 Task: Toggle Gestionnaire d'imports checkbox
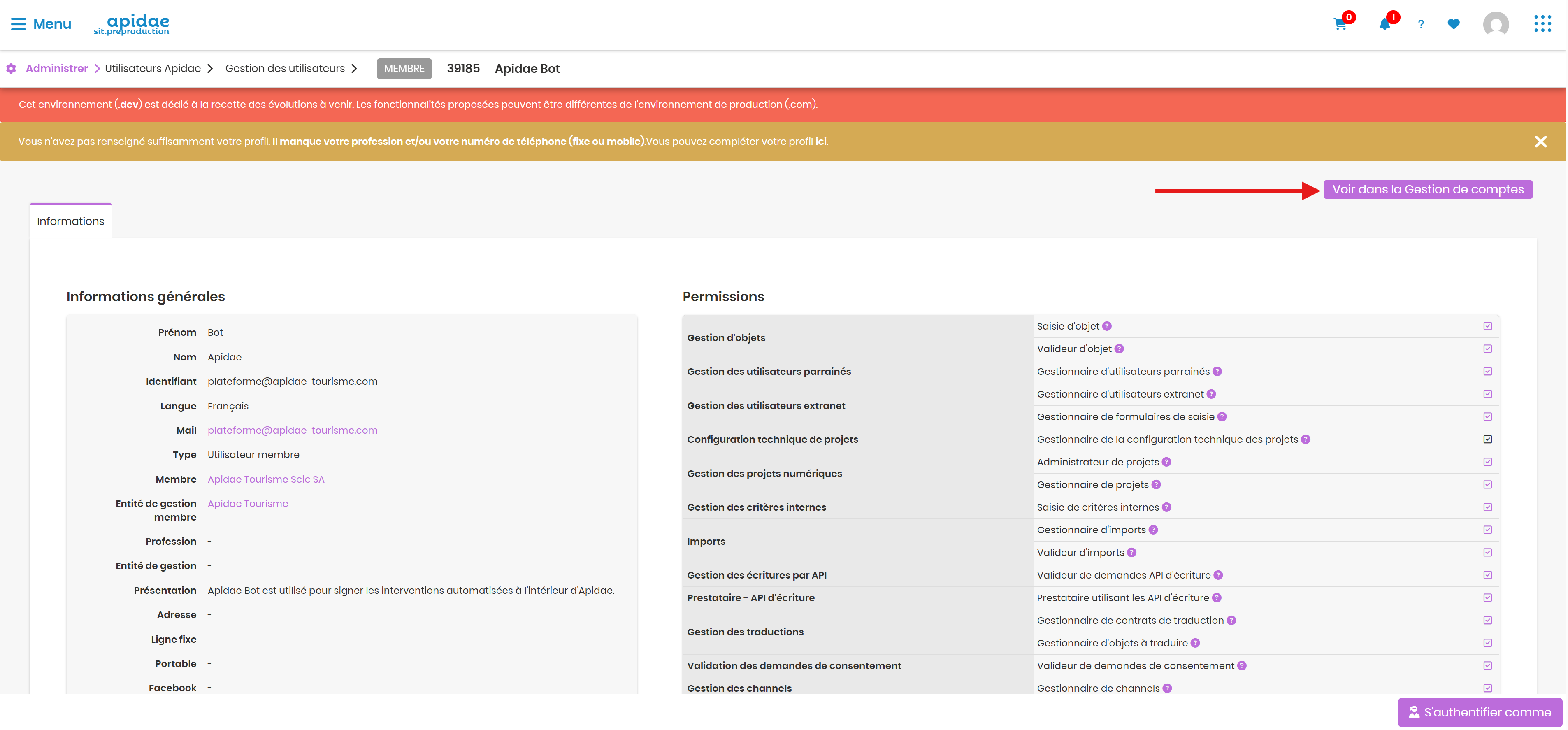(1488, 530)
